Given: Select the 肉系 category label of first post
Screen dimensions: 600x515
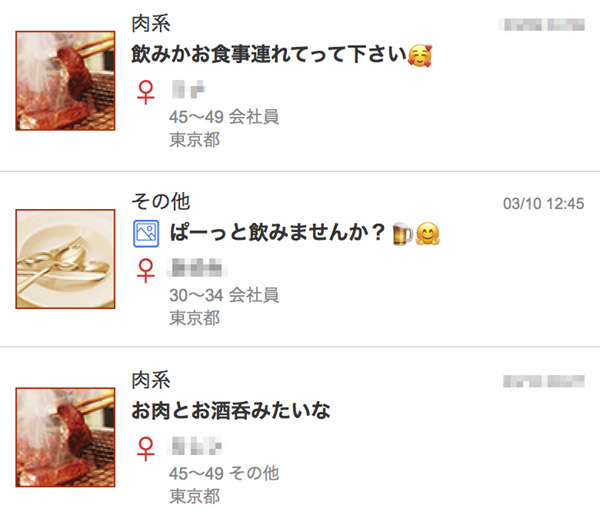Looking at the screenshot, I should tap(151, 24).
